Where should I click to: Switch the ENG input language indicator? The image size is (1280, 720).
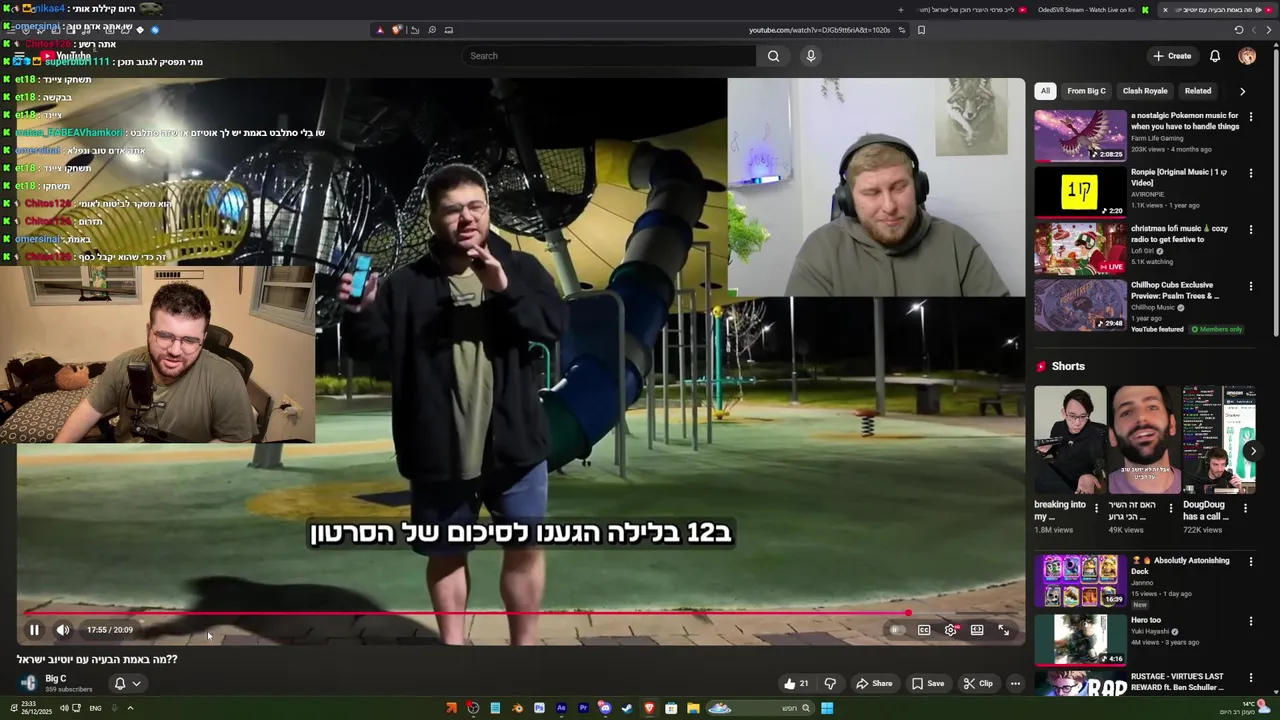tap(95, 708)
